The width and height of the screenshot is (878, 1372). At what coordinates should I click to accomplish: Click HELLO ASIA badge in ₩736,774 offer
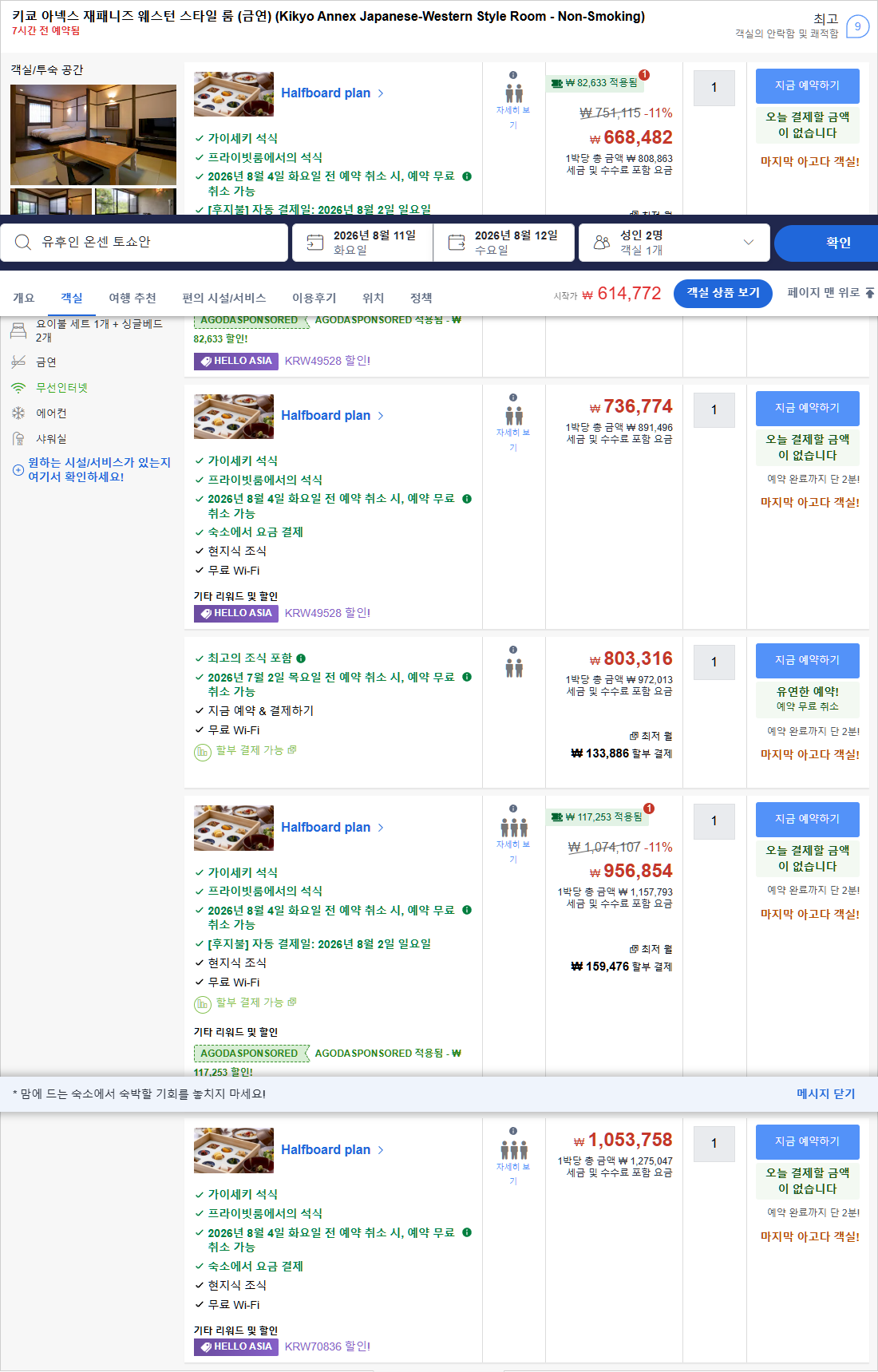point(236,614)
